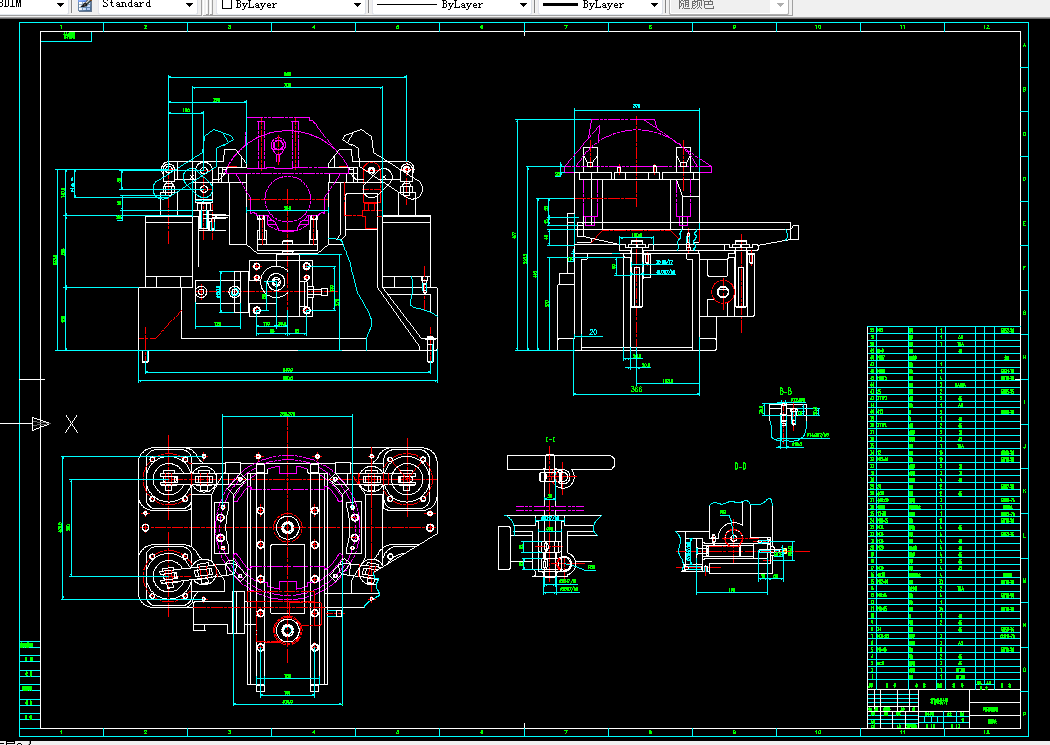
Task: Click the table style icon beside Standard
Action: pos(85,5)
